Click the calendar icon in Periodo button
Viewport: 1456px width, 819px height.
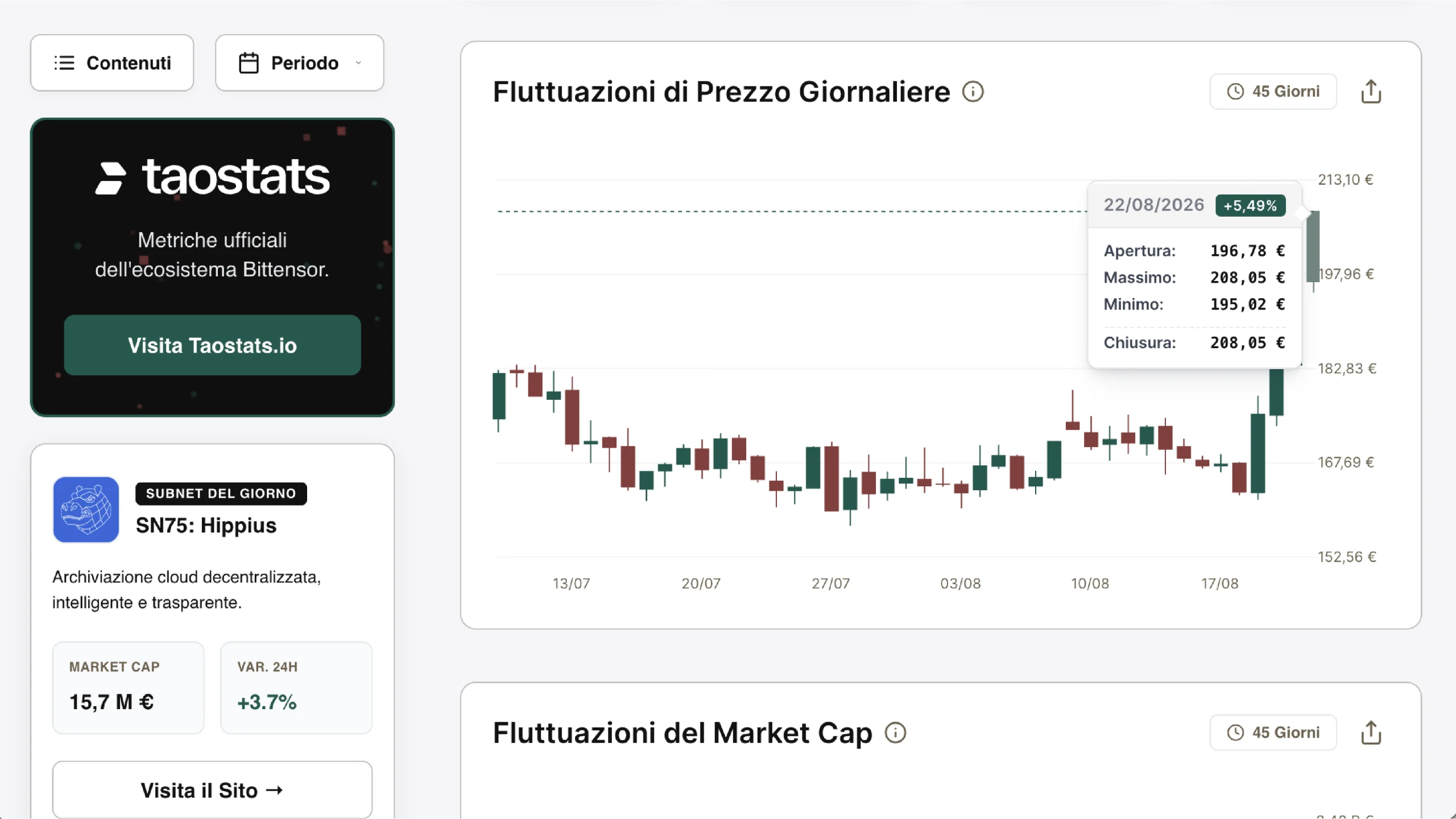pyautogui.click(x=249, y=63)
